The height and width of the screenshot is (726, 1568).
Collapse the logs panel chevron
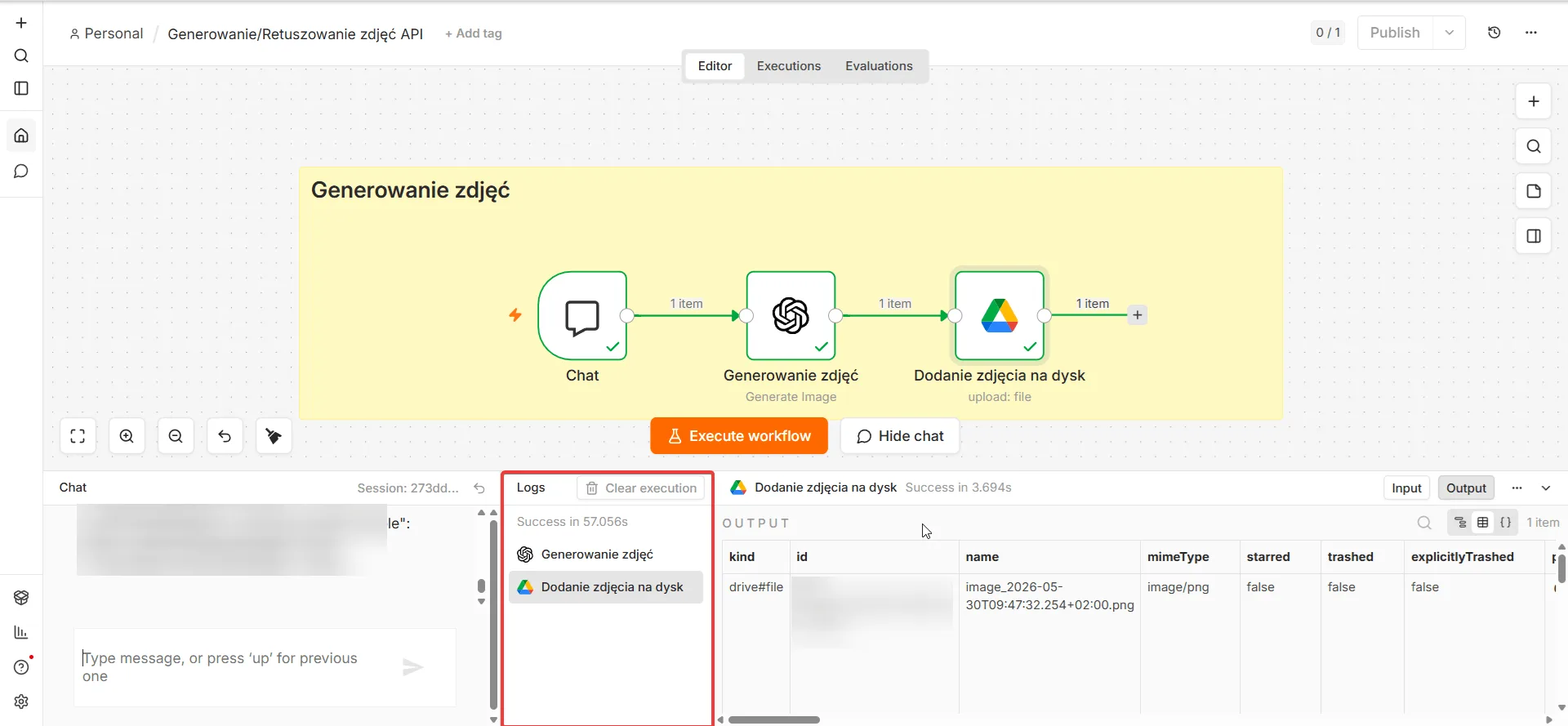[x=1546, y=488]
